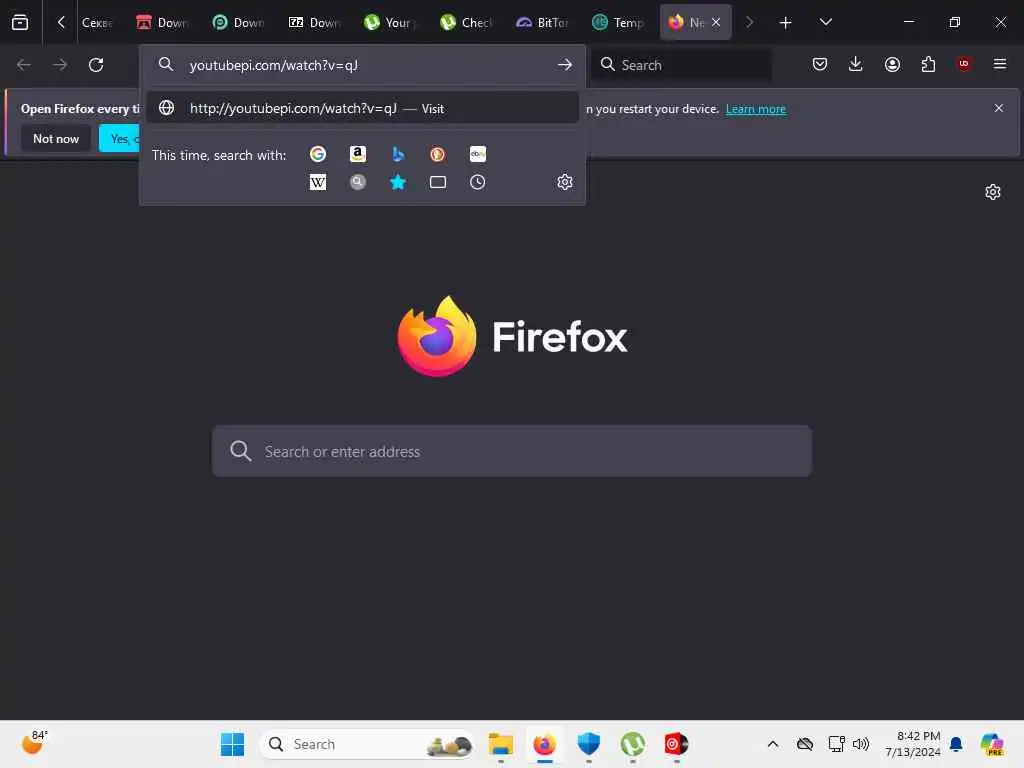The width and height of the screenshot is (1024, 768).
Task: Open uTorrent from the taskbar
Action: point(632,744)
